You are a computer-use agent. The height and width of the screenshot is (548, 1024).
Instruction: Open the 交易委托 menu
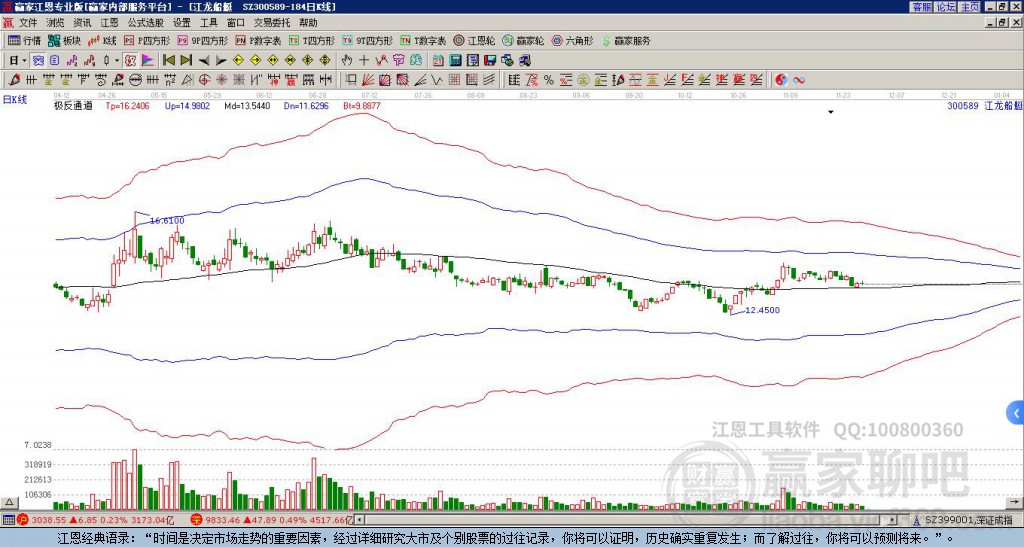tap(272, 23)
